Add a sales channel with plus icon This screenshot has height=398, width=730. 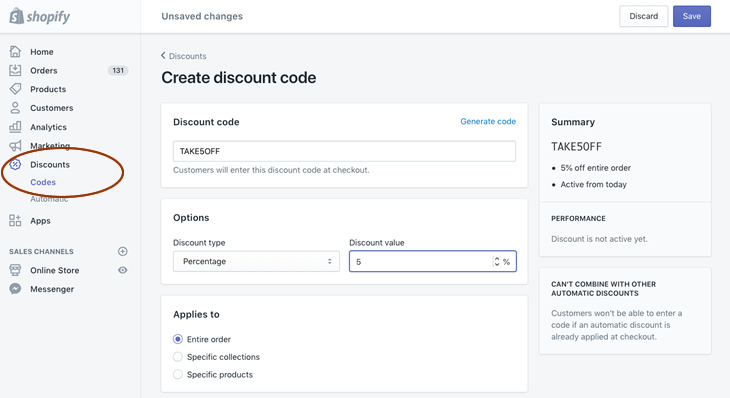point(122,251)
